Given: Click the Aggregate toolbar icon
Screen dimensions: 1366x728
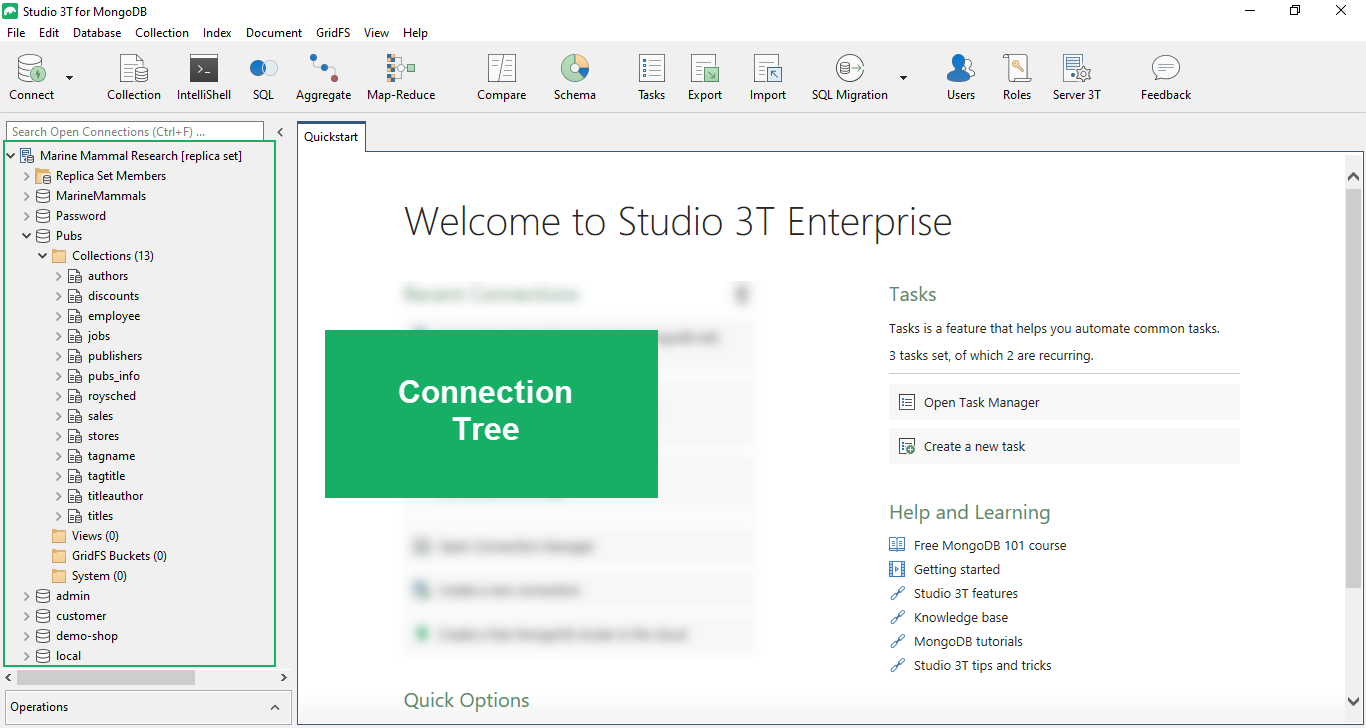Looking at the screenshot, I should click(x=323, y=77).
